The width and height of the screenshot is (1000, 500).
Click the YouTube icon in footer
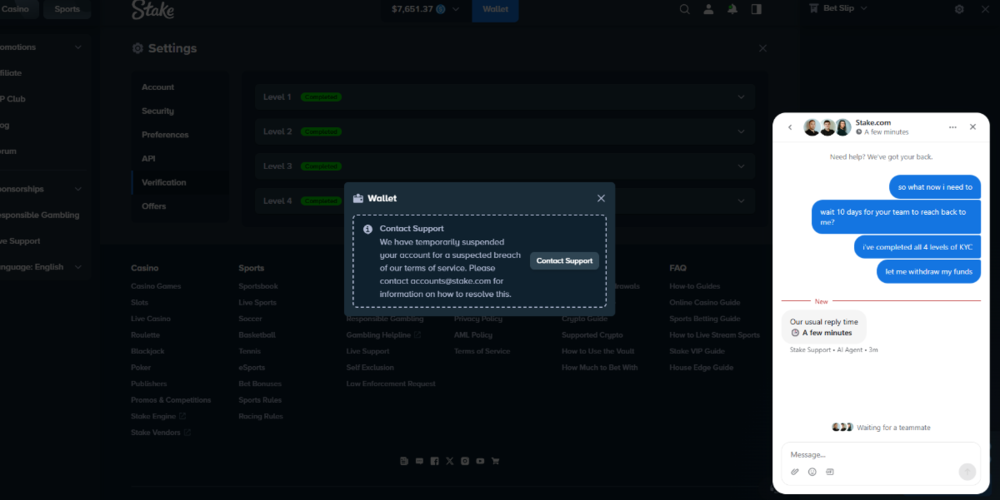point(480,461)
